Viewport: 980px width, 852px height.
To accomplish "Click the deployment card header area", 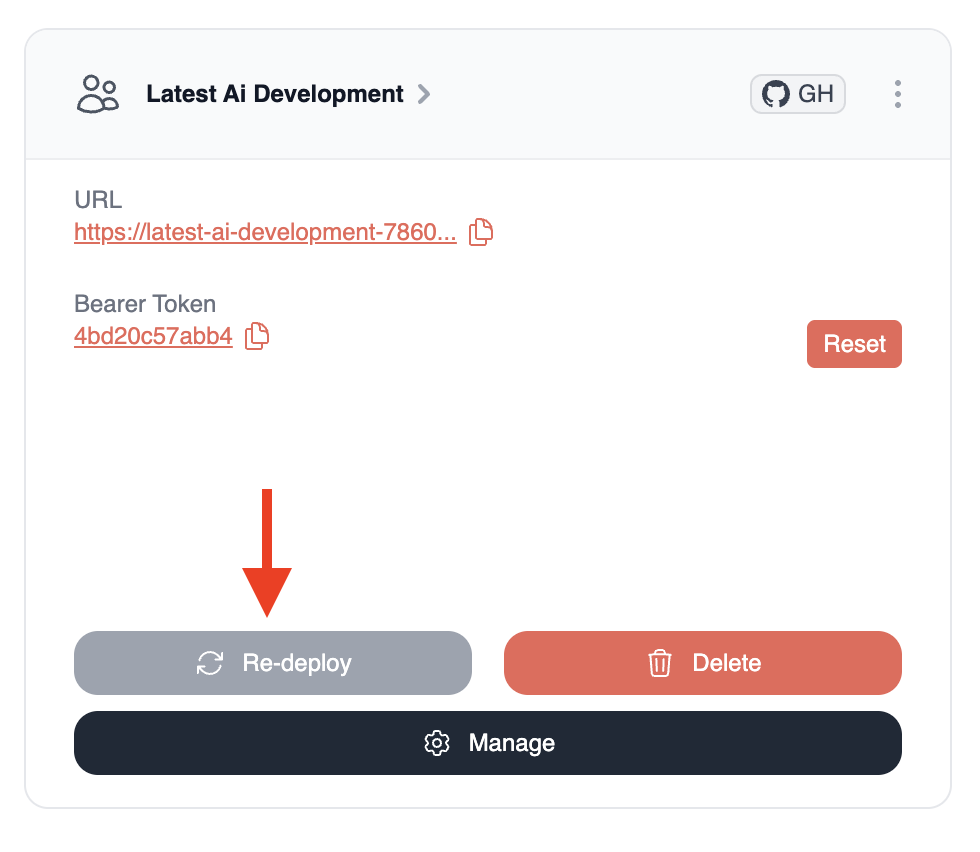I will point(490,93).
